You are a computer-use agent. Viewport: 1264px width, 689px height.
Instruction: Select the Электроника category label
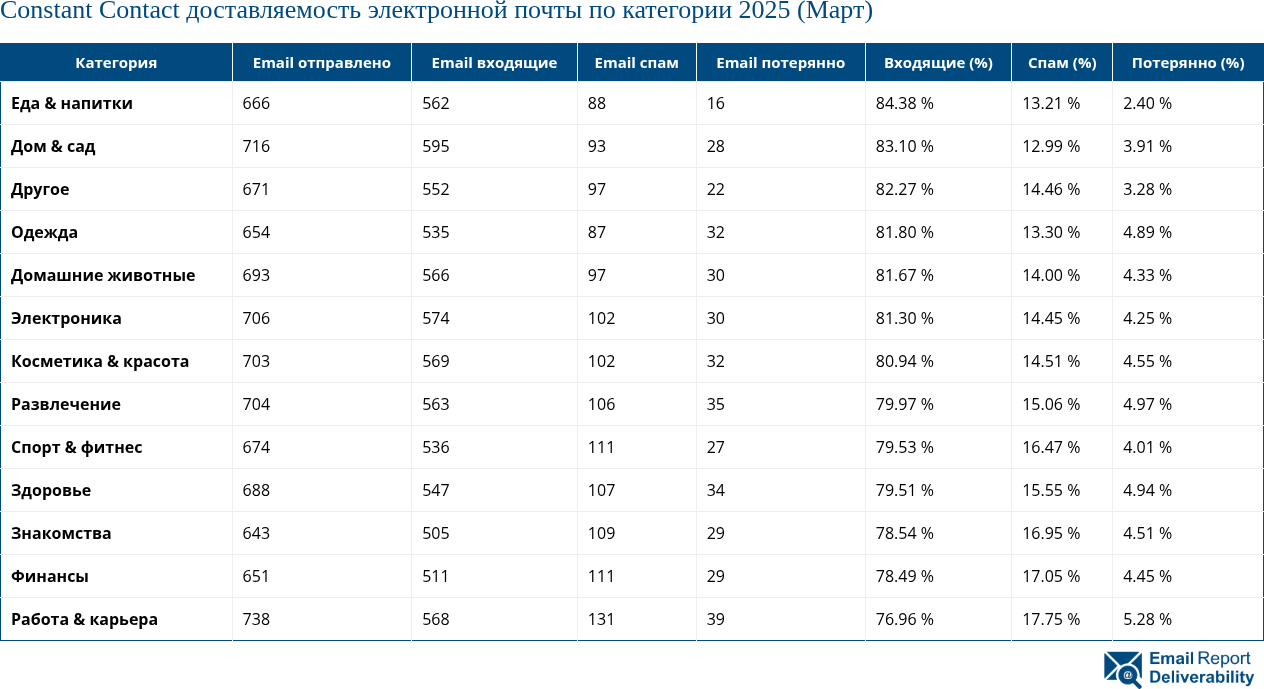coord(64,318)
